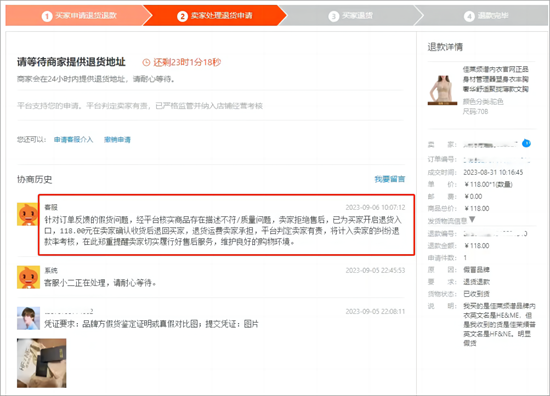Open the 卖家处理退货申请 step tab

[215, 15]
